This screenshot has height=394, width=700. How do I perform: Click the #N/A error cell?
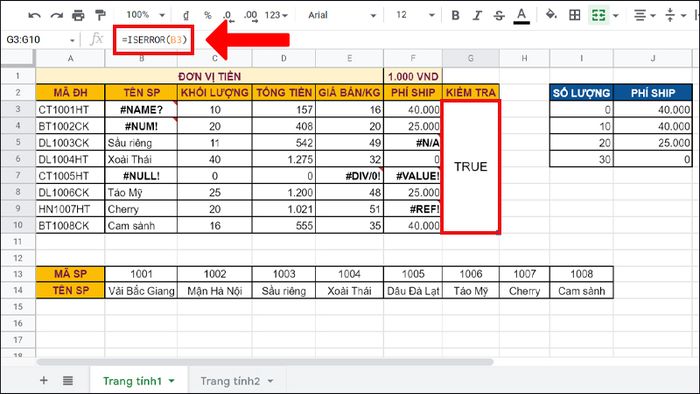(413, 142)
